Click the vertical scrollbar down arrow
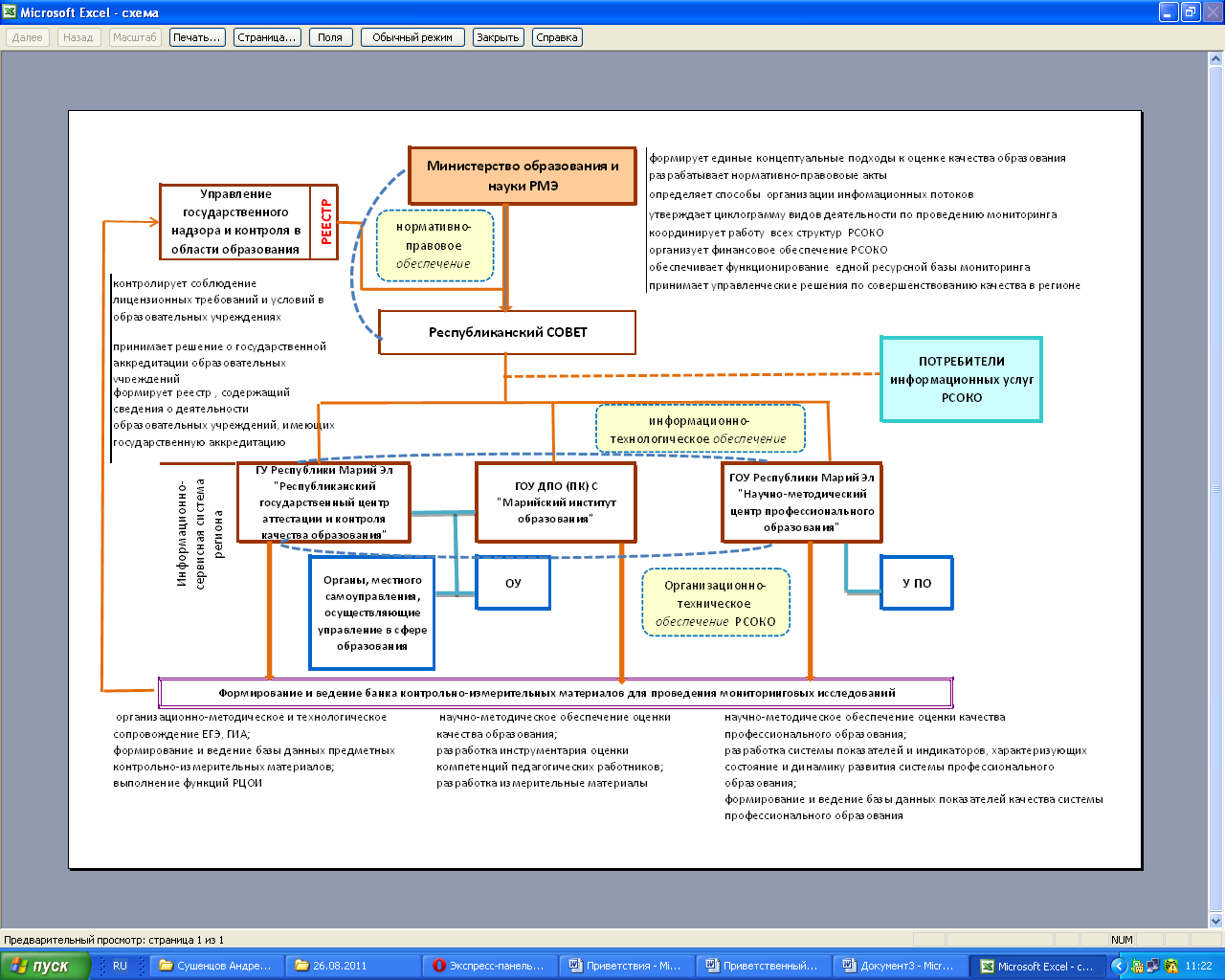Screen dimensions: 1225x980 click(1216, 921)
